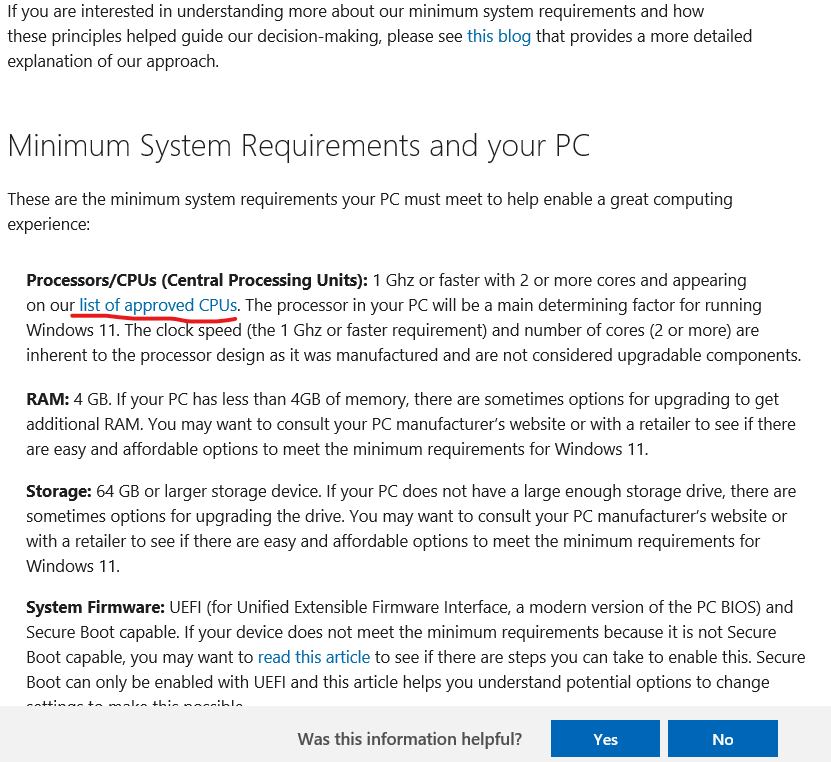831x762 pixels.
Task: Click No for helpful feedback
Action: click(x=723, y=739)
